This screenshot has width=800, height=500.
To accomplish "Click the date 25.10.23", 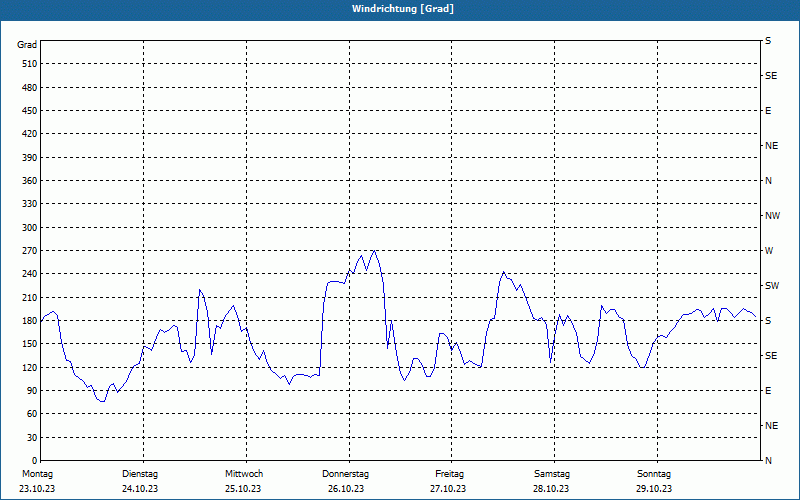I will [x=243, y=488].
